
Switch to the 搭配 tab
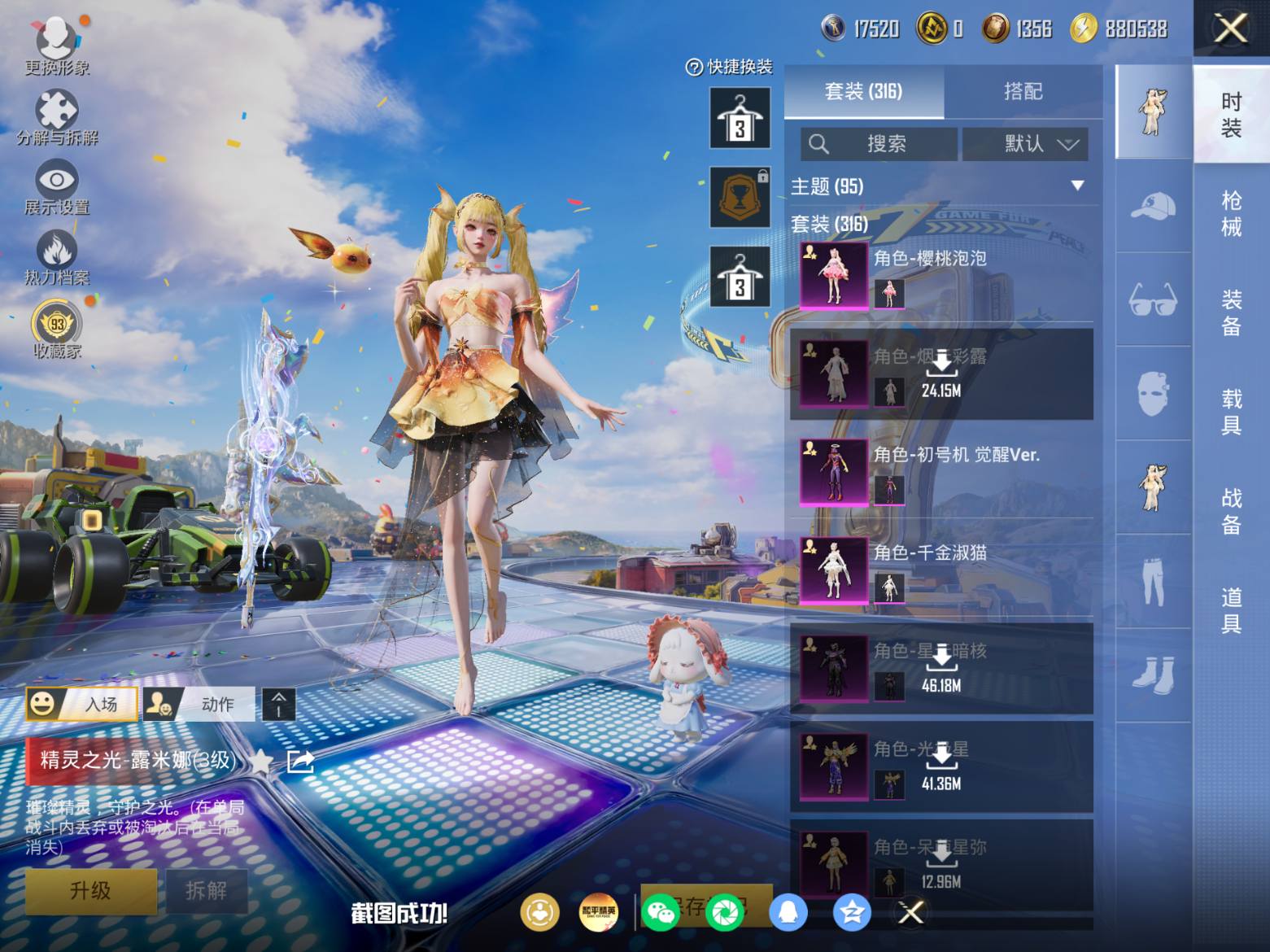tap(1023, 92)
